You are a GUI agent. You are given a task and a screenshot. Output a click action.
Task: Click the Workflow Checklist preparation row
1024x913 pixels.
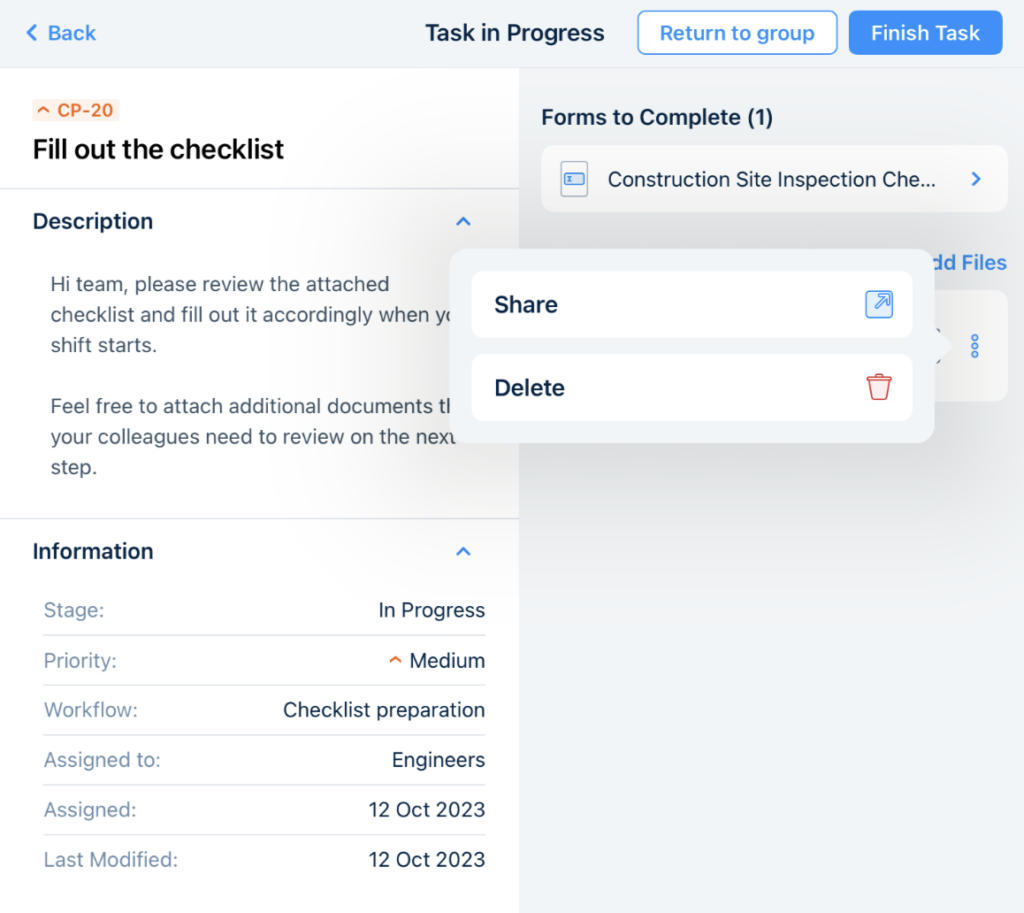(264, 710)
